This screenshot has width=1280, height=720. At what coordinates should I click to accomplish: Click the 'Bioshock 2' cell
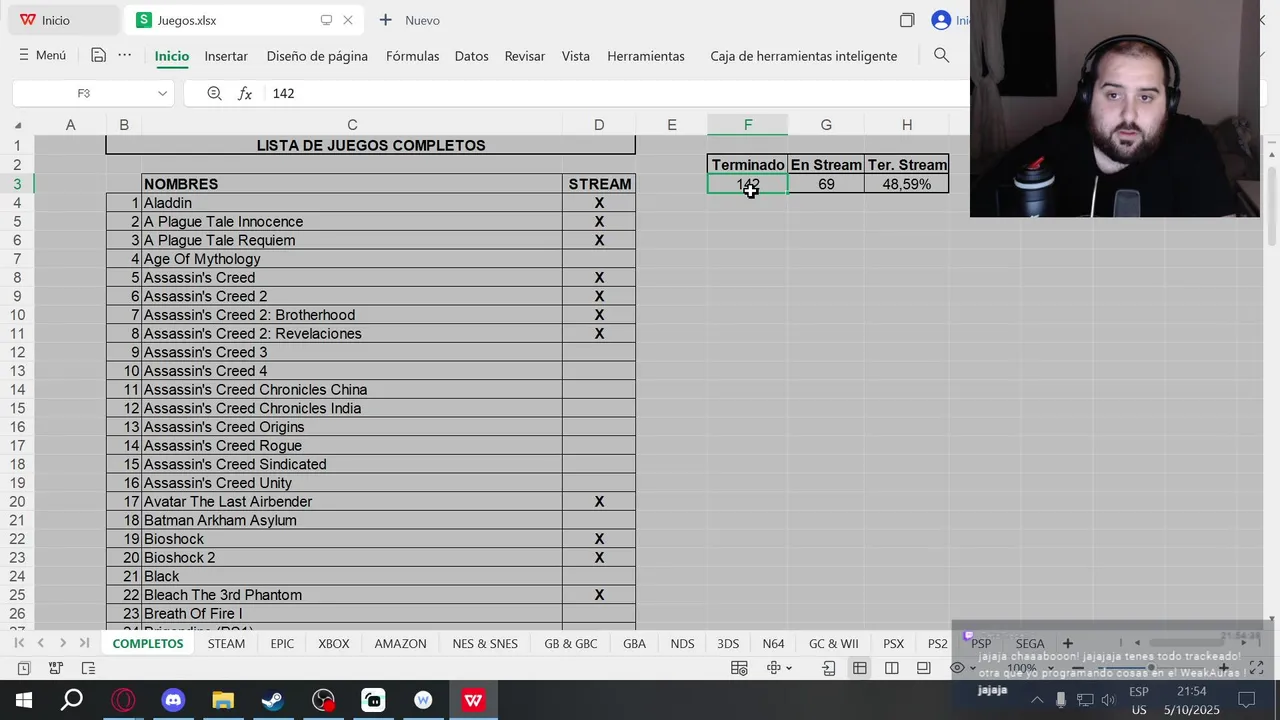[x=352, y=558]
